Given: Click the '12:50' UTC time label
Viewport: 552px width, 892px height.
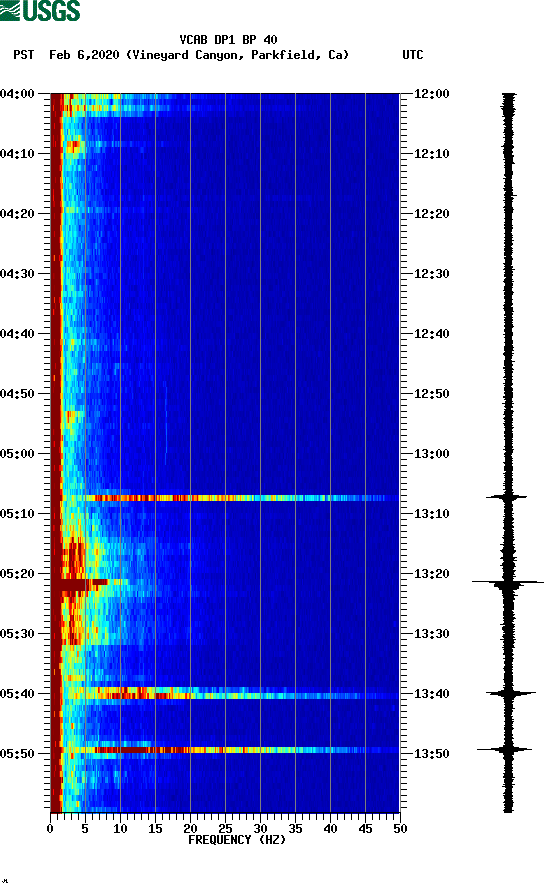Looking at the screenshot, I should pyautogui.click(x=431, y=394).
